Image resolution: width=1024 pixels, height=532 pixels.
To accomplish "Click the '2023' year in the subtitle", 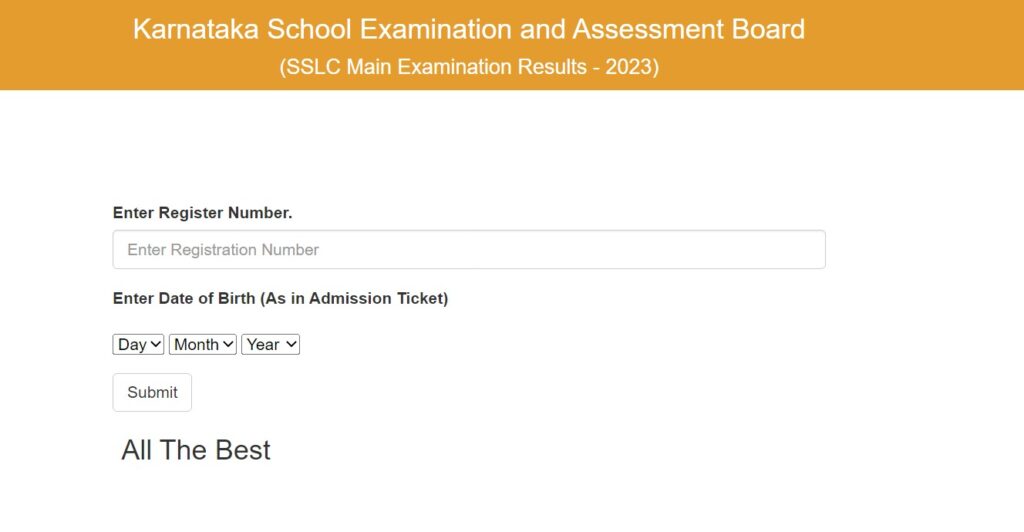I will tap(629, 67).
